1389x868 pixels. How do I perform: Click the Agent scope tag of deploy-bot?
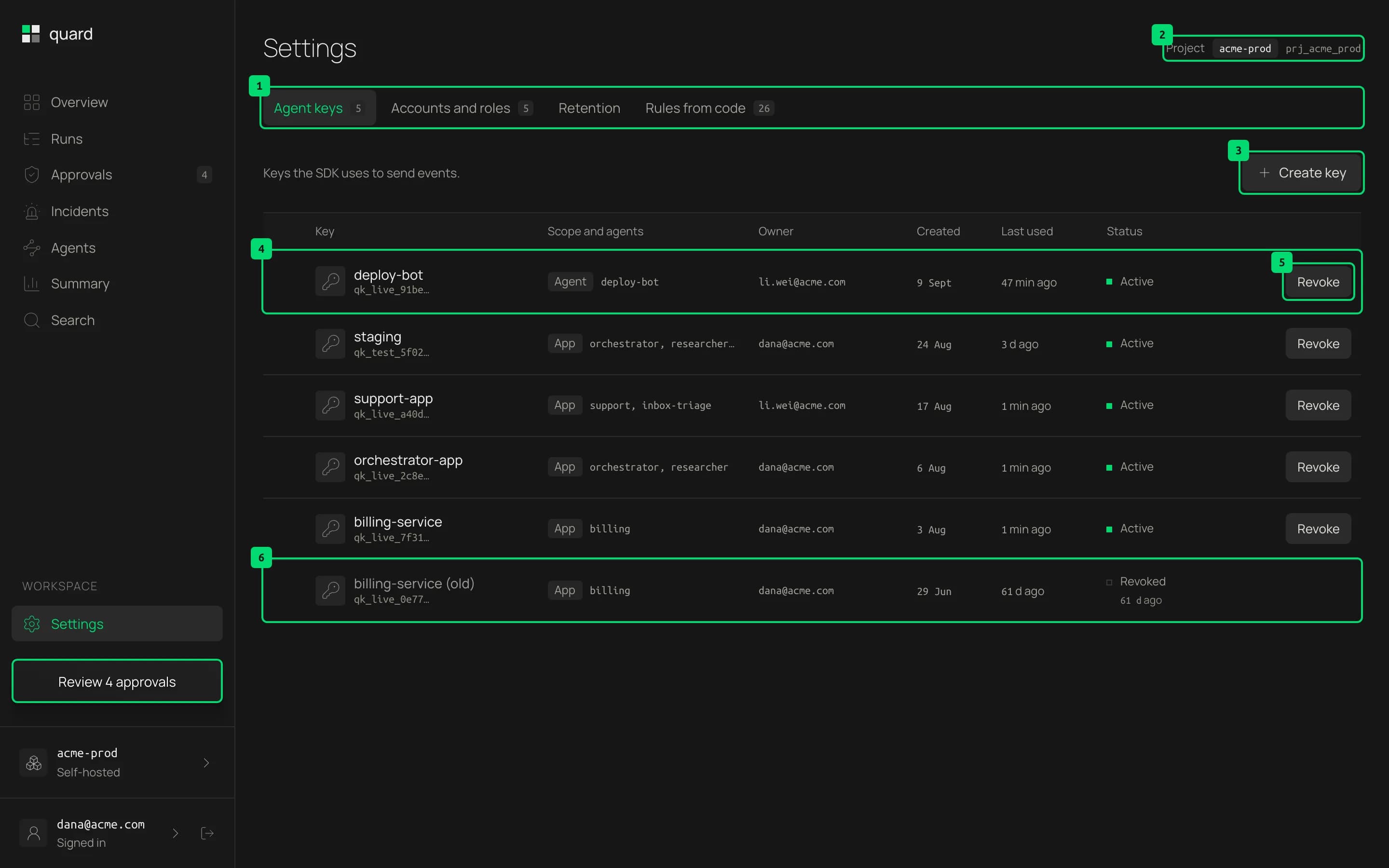[x=570, y=282]
